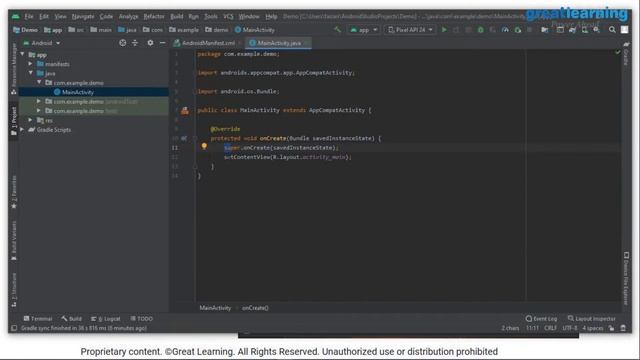Collapse the app module node

pos(22,54)
